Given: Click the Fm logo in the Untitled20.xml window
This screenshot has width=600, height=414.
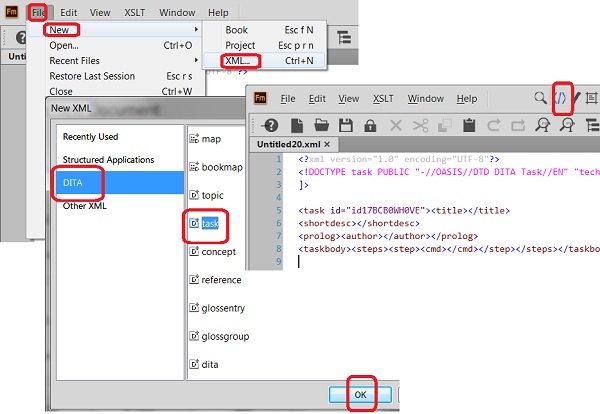Looking at the screenshot, I should pyautogui.click(x=260, y=98).
